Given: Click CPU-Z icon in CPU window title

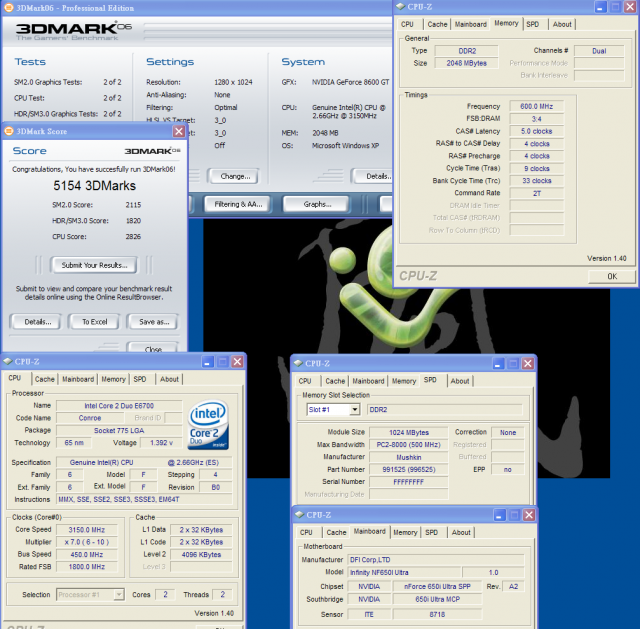Looking at the screenshot, I should (8, 361).
